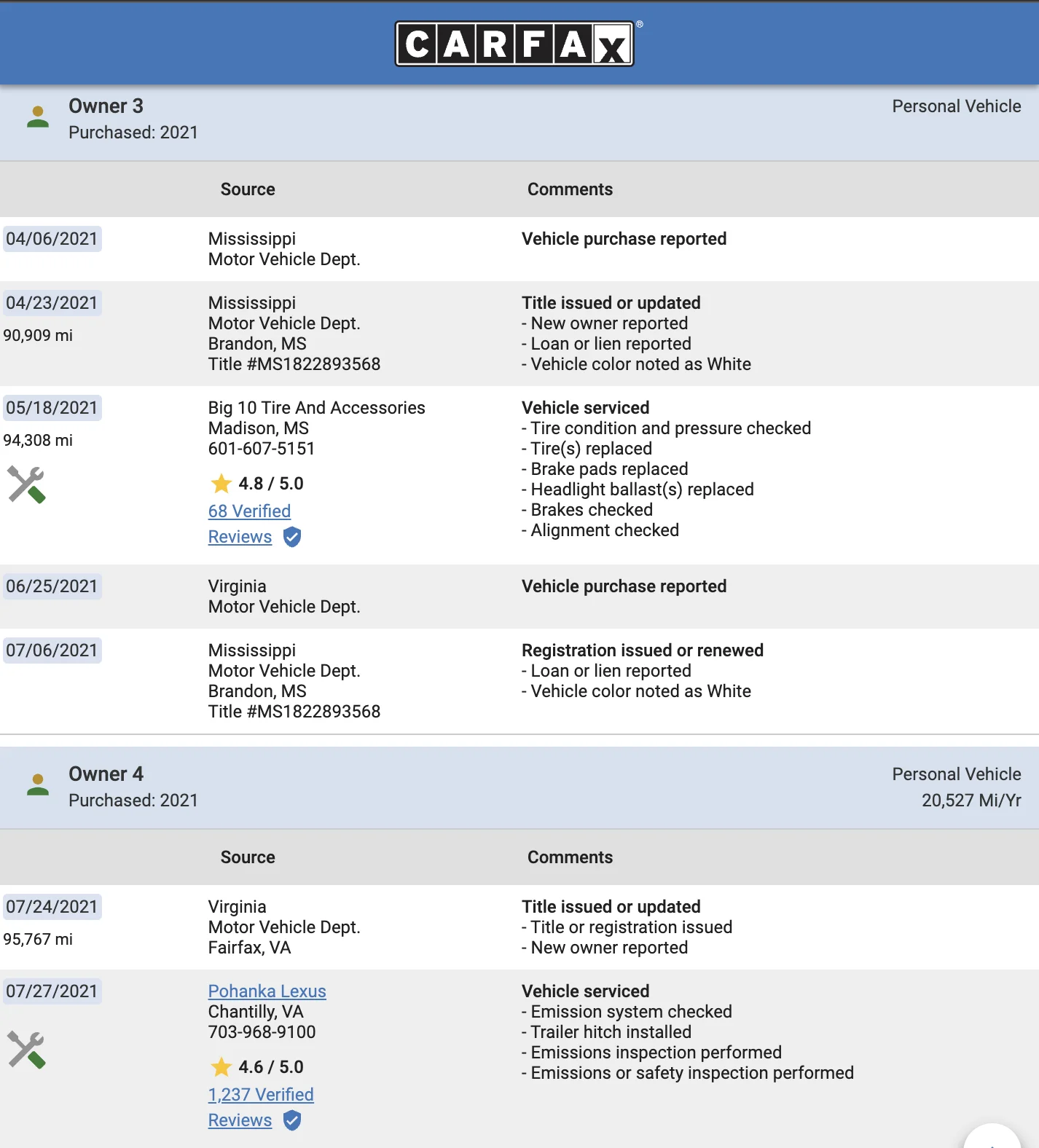Select the 06/25/2021 date badge
1039x1148 pixels.
click(x=52, y=586)
